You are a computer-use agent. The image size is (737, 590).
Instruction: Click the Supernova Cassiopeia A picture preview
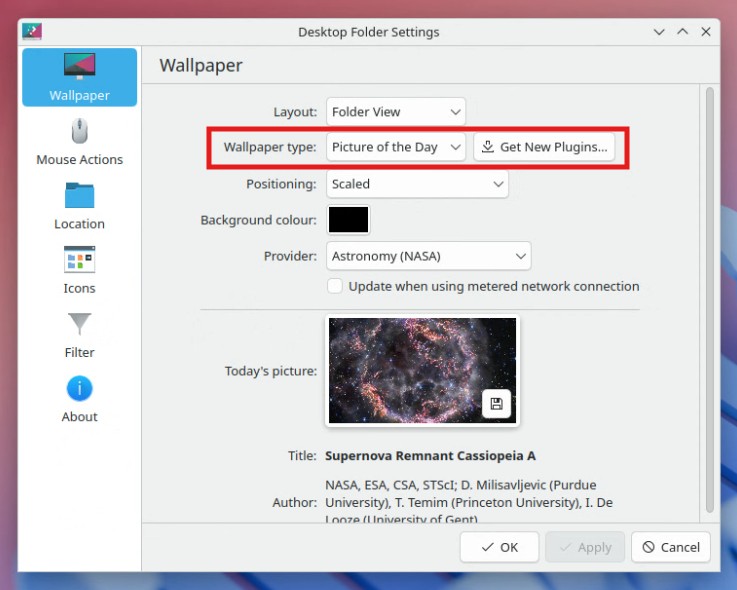(x=410, y=370)
